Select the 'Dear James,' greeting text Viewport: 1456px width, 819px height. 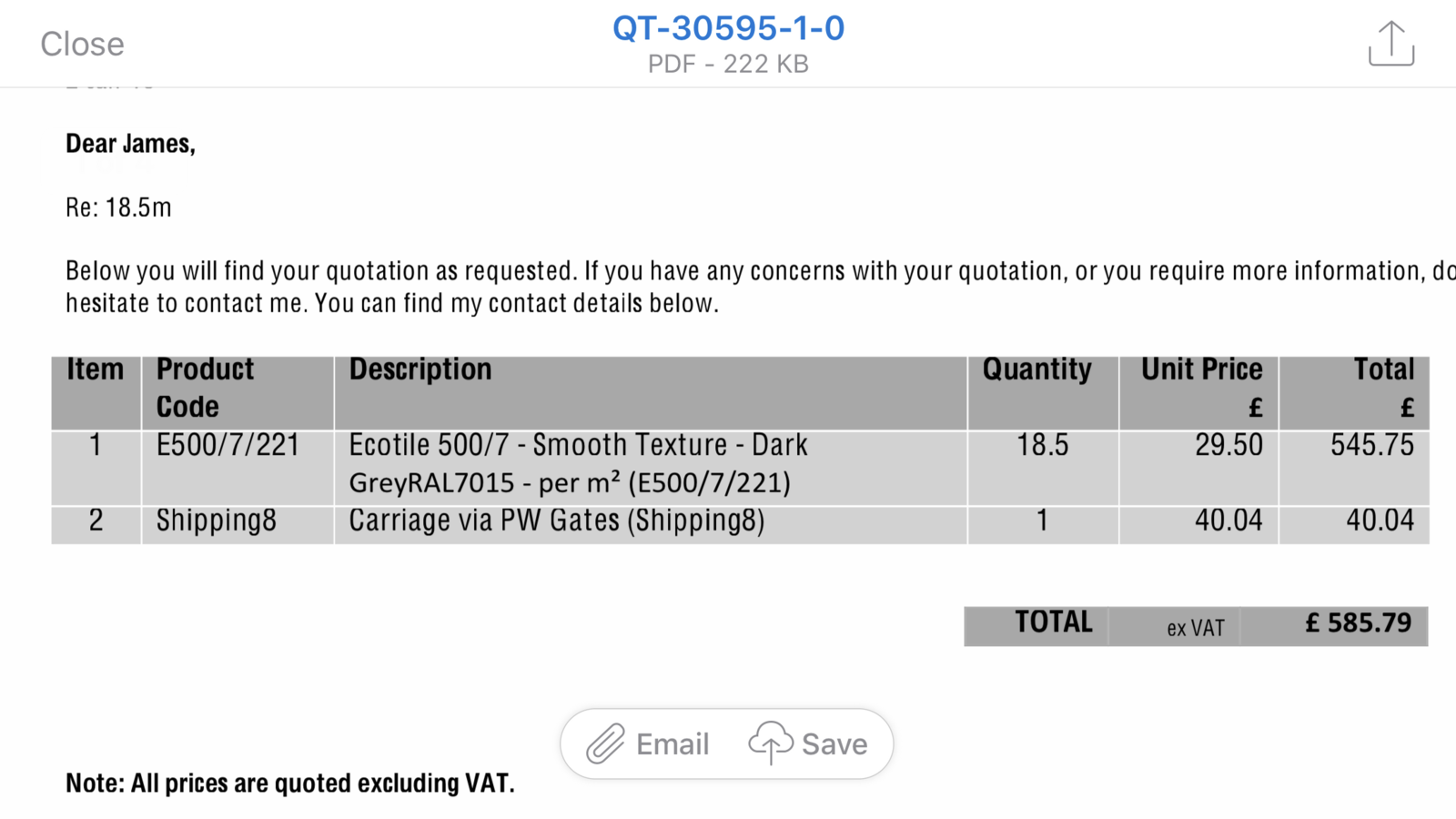(x=130, y=144)
